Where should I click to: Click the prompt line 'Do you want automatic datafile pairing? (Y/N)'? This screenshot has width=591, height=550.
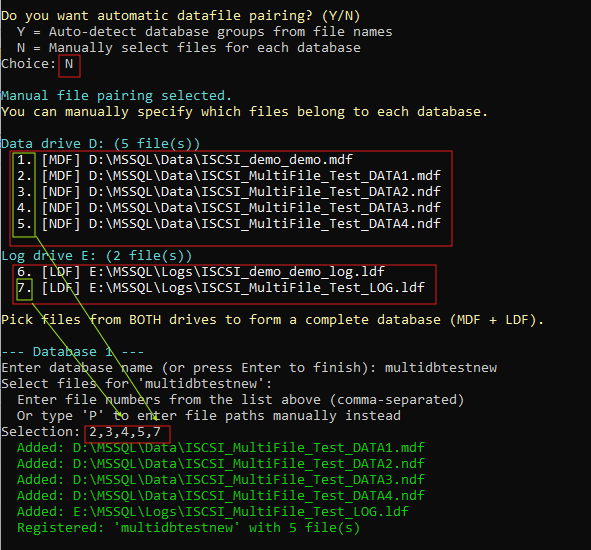pos(181,16)
